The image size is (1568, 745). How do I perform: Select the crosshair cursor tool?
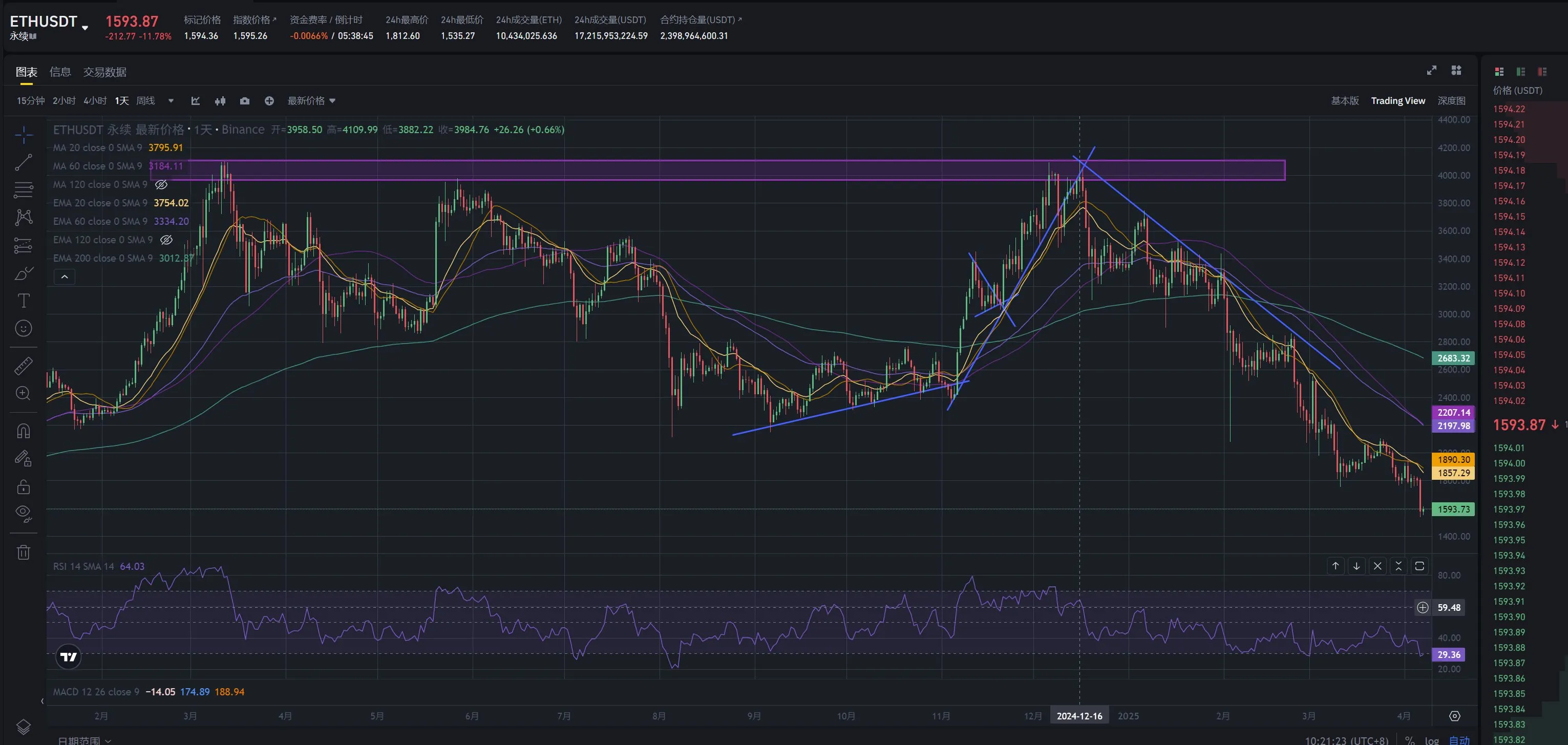coord(23,135)
